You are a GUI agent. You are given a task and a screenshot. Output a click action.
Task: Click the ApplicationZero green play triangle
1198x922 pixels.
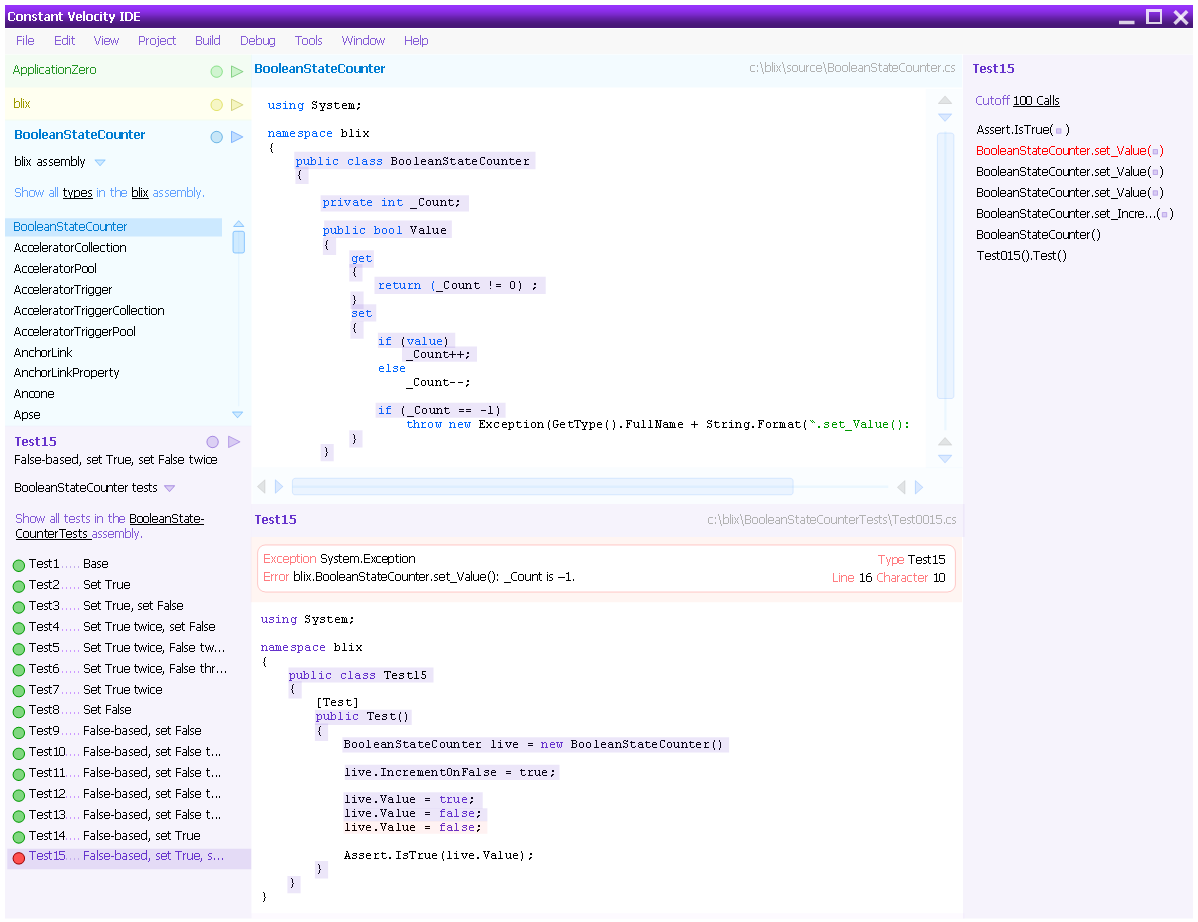pos(237,71)
